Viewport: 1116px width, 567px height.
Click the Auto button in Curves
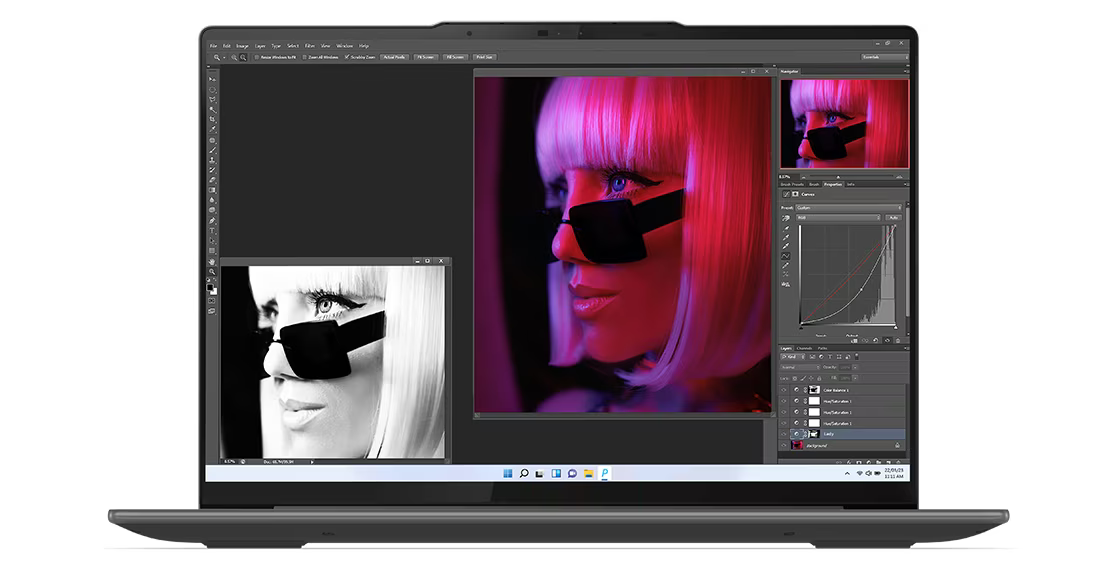pos(893,217)
